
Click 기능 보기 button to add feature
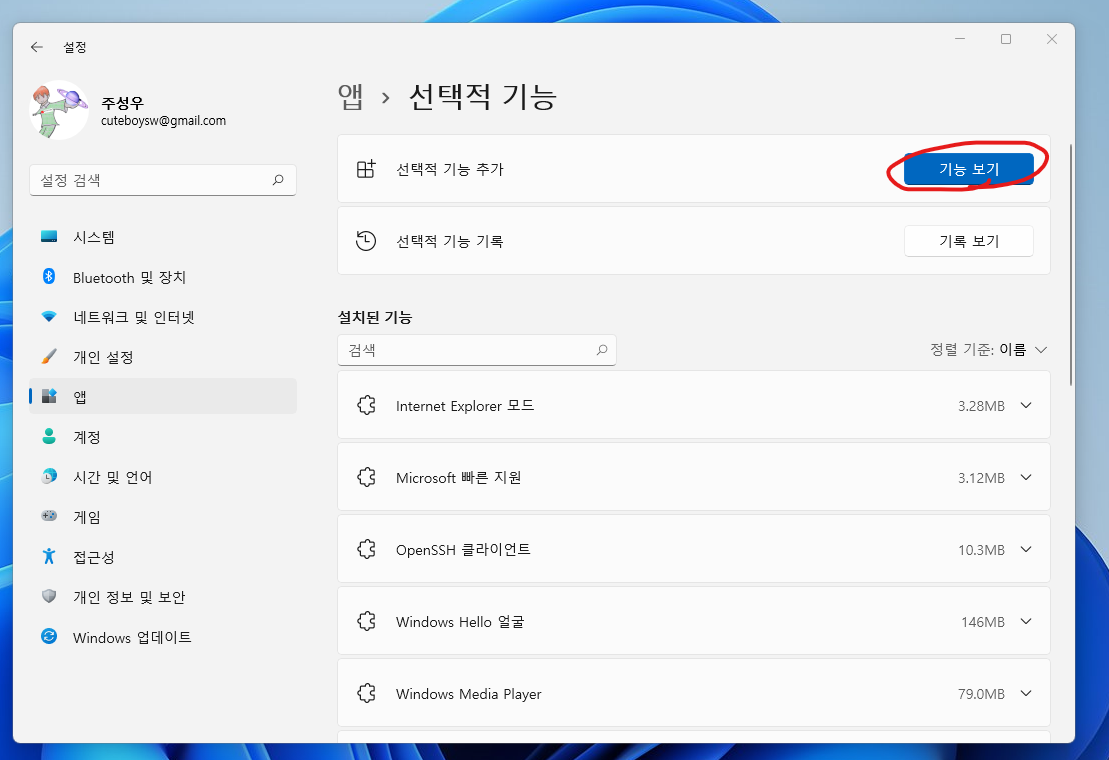(x=968, y=169)
